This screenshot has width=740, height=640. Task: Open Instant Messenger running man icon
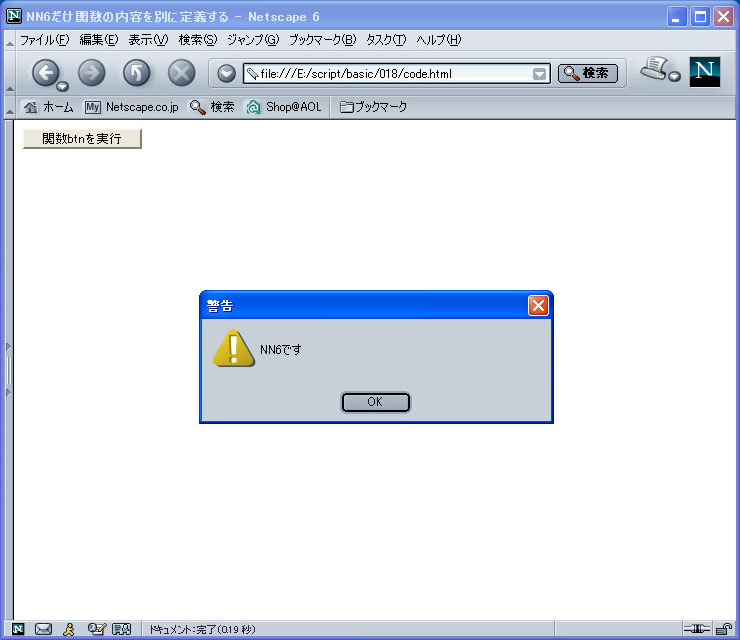tap(69, 629)
